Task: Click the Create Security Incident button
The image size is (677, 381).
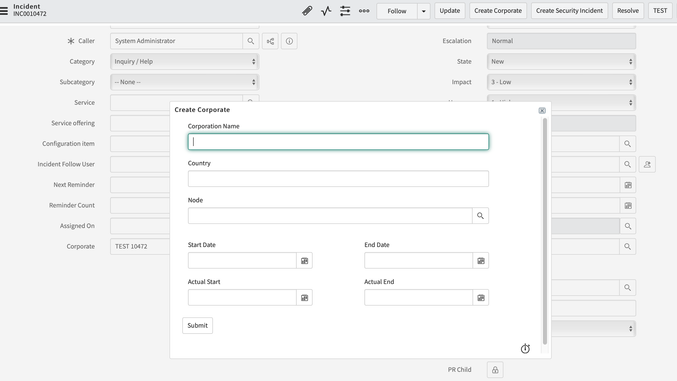Action: [569, 11]
